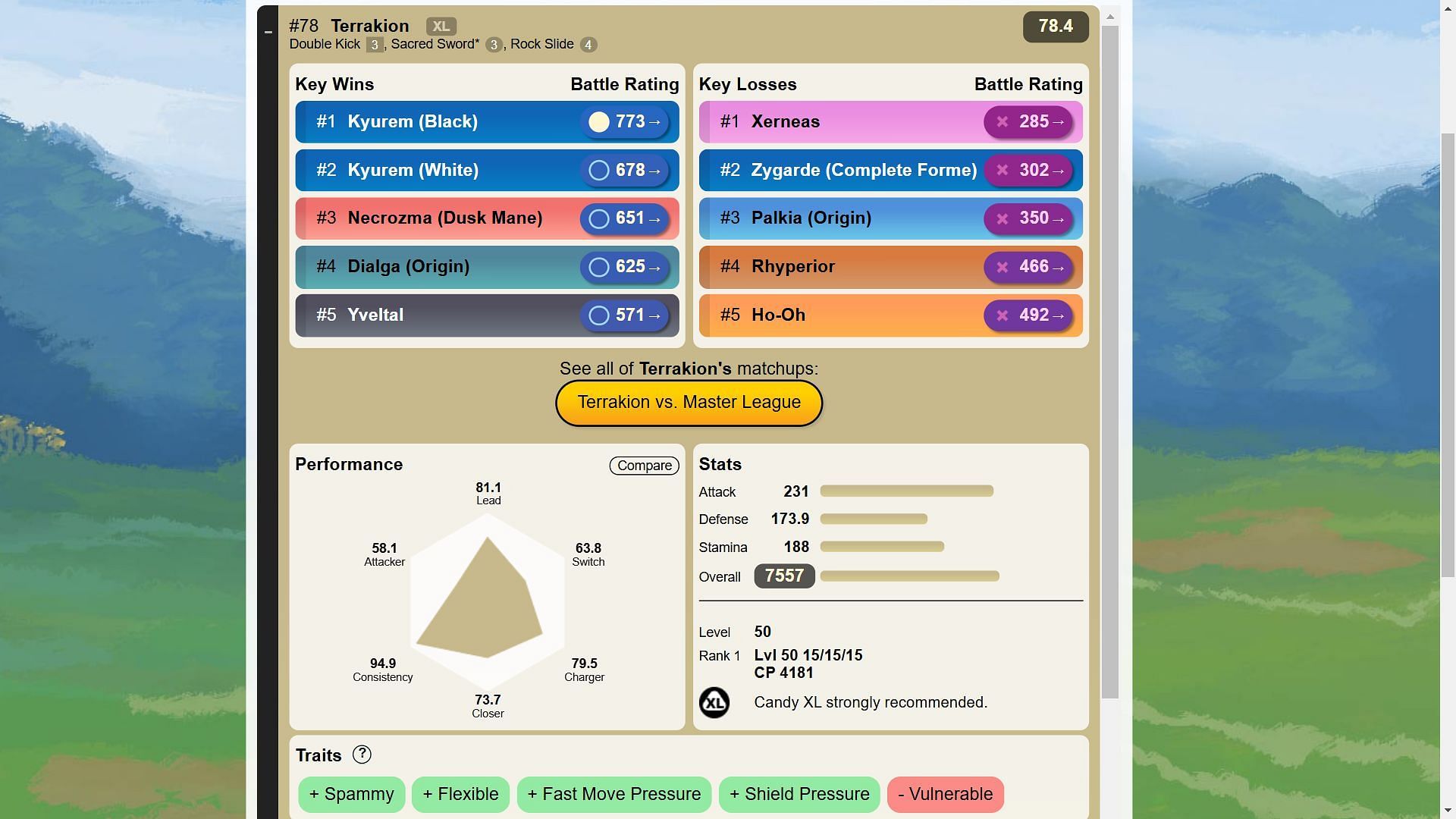Viewport: 1456px width, 819px height.
Task: Click the Overall 7557 stat badge
Action: pos(784,576)
